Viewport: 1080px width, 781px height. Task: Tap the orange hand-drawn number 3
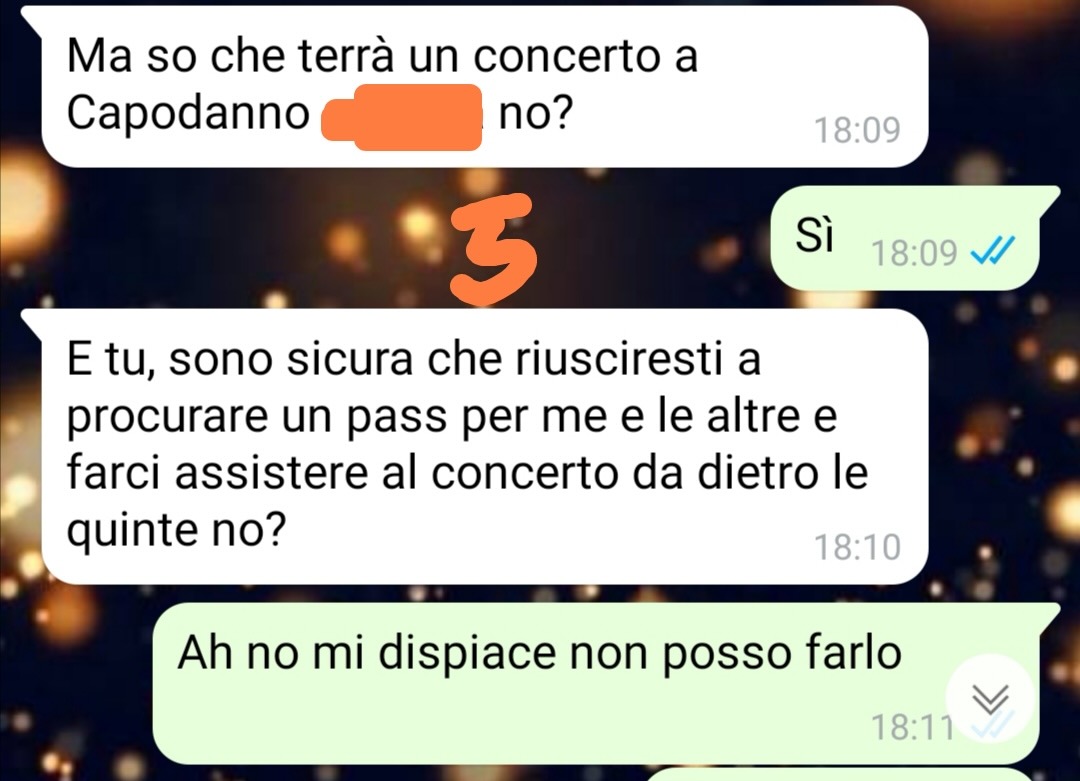tap(492, 248)
